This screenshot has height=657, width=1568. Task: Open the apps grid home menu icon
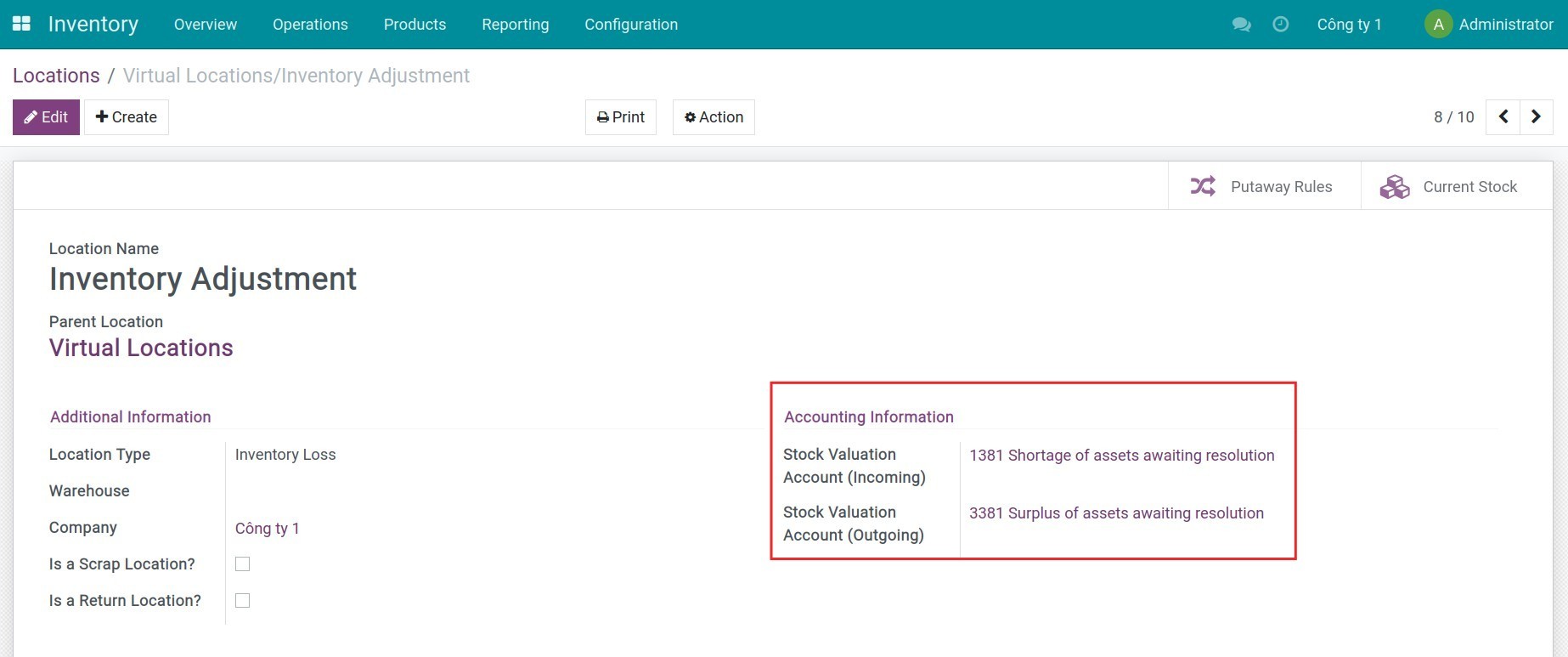(21, 24)
